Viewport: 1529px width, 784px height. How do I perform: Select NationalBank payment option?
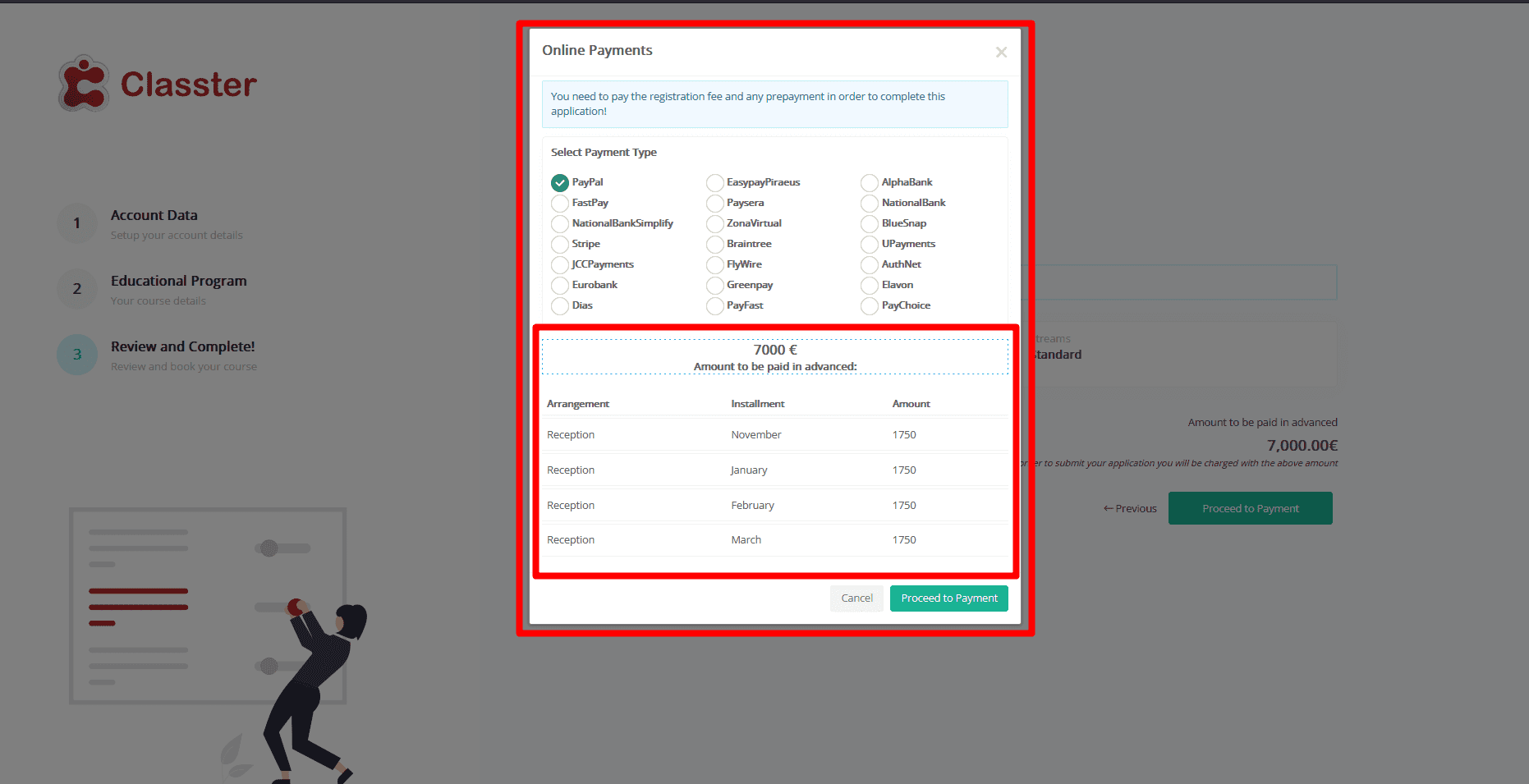click(870, 203)
